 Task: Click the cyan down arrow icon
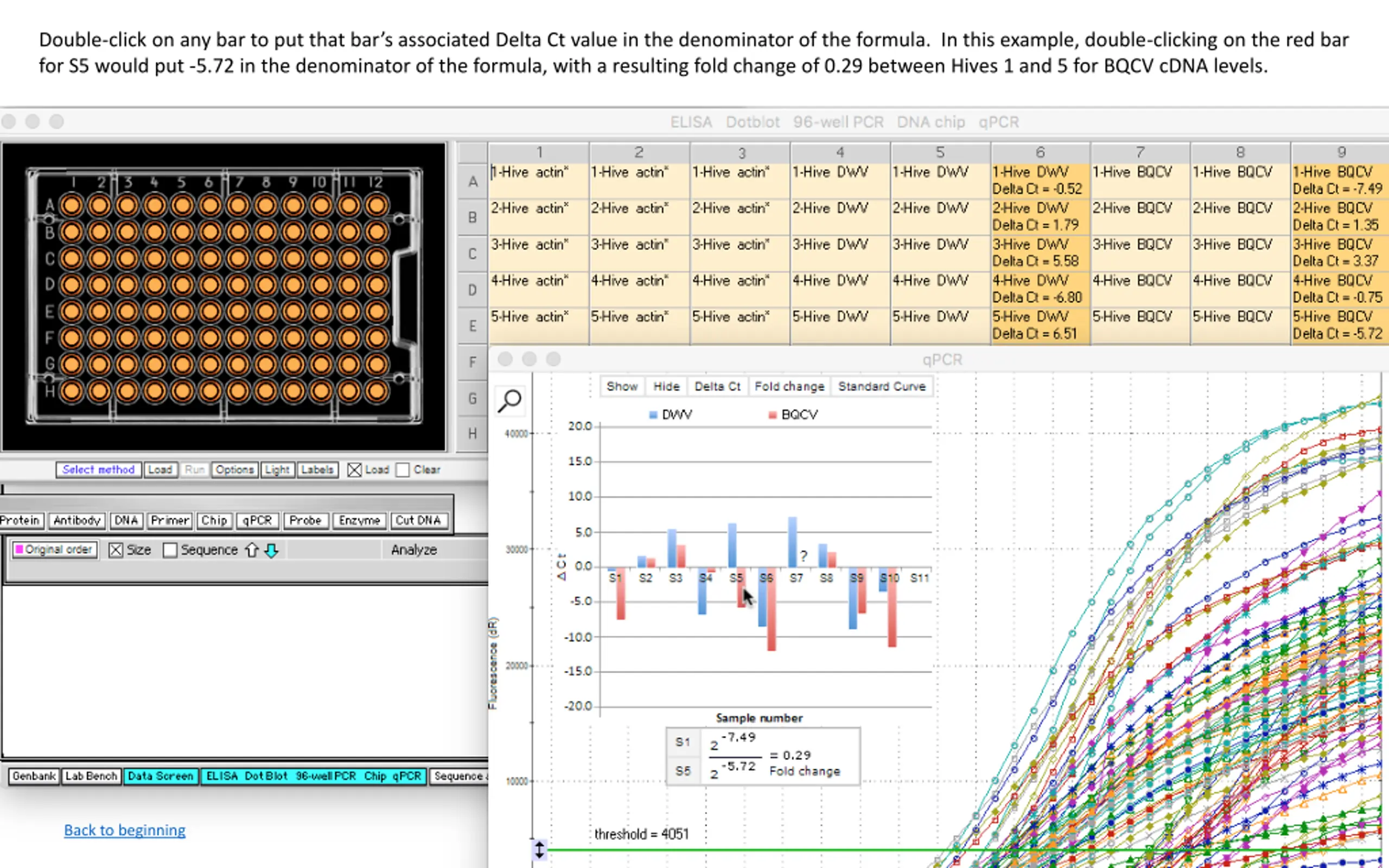(271, 550)
